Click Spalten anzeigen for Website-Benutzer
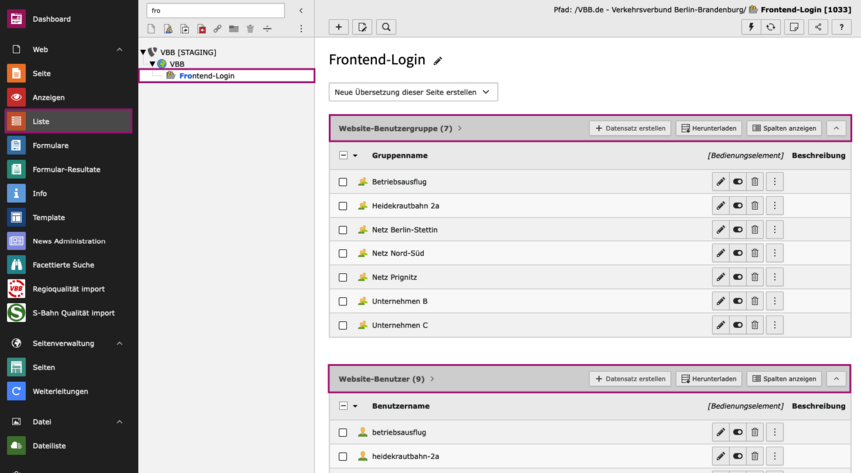 [784, 379]
